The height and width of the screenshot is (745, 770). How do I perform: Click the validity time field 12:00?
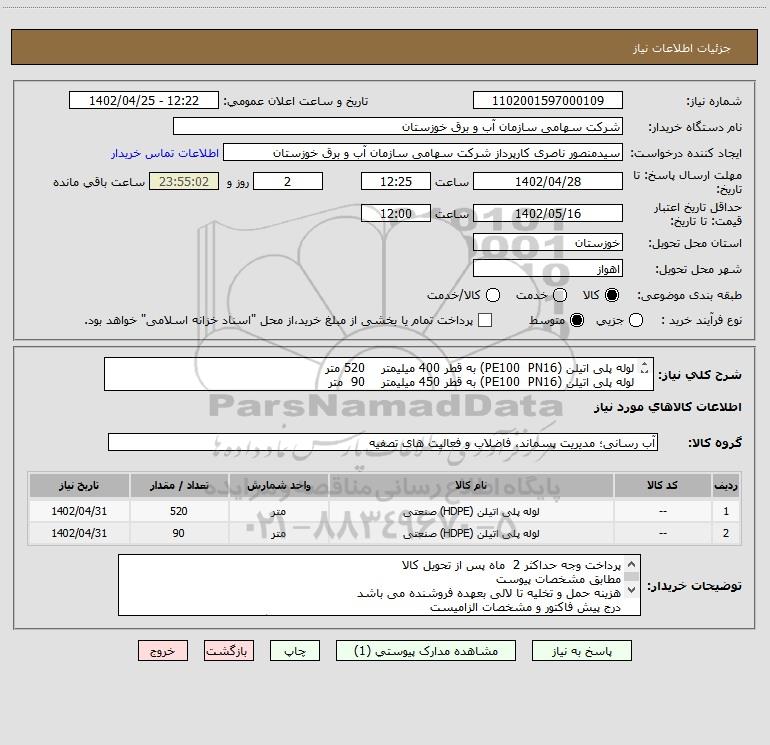[396, 213]
